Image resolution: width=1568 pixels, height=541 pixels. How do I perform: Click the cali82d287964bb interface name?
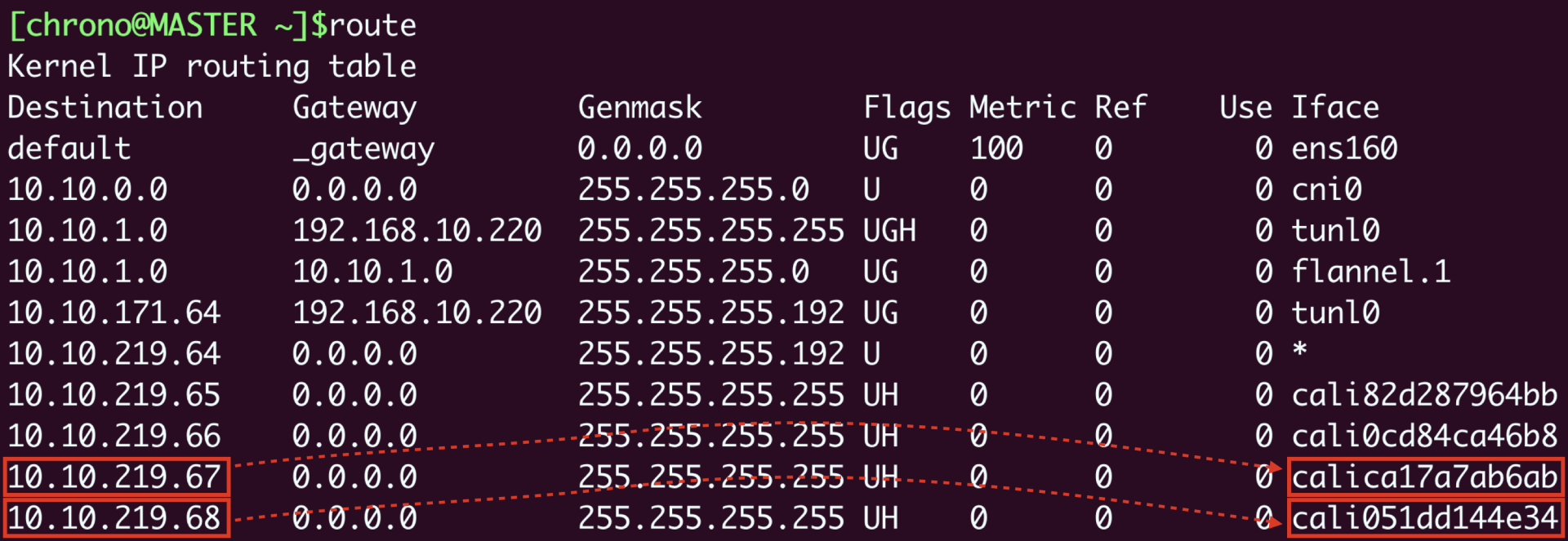(x=1424, y=395)
